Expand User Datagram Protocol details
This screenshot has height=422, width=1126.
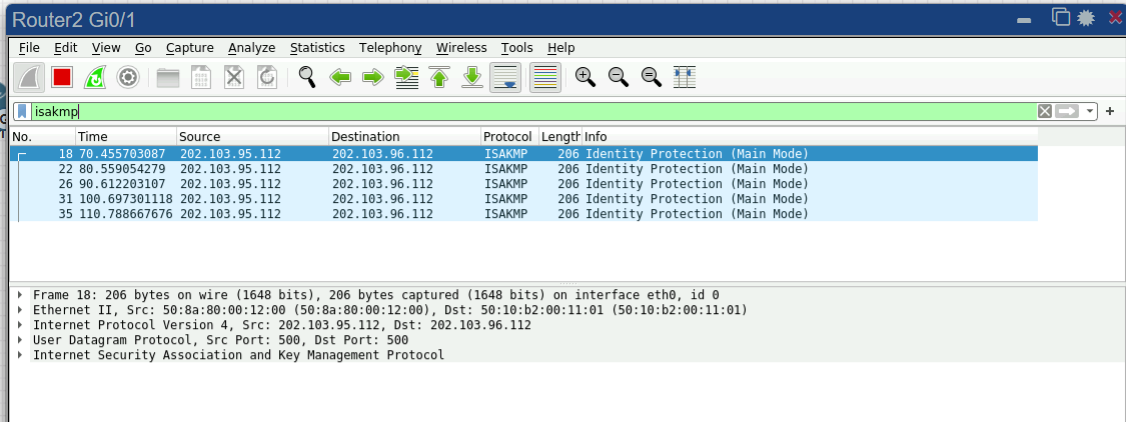coord(19,340)
